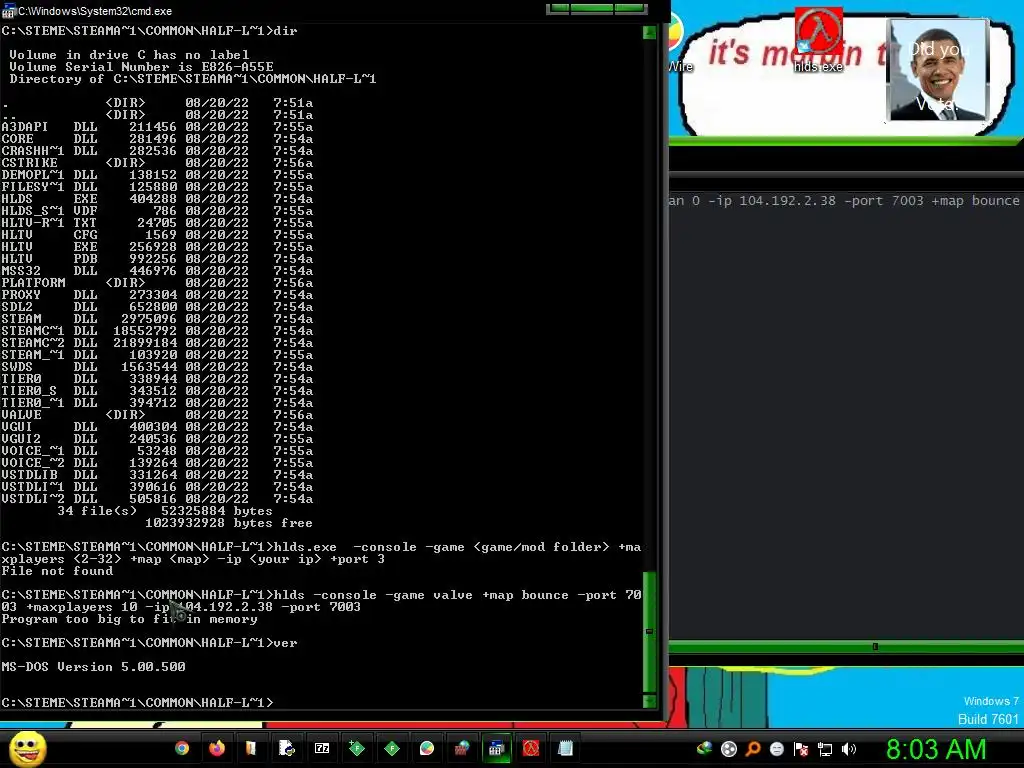Open the green diamond icon with plus sign
This screenshot has height=768, width=1024.
(357, 748)
